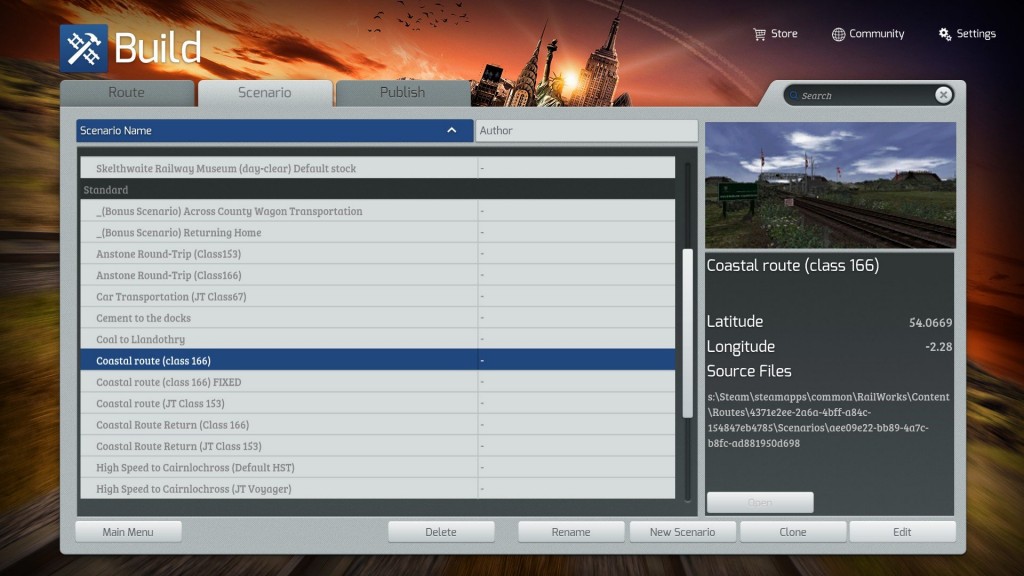
Task: Open the Community globe icon
Action: pyautogui.click(x=838, y=34)
